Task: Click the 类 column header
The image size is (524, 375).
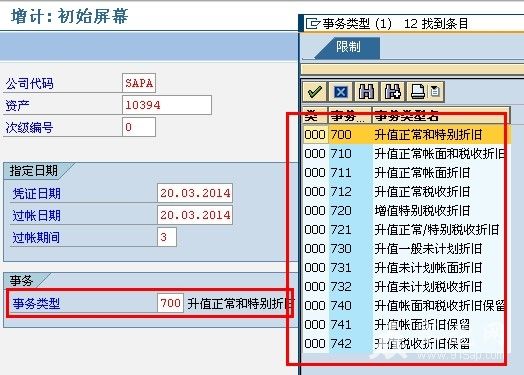Action: pos(315,116)
